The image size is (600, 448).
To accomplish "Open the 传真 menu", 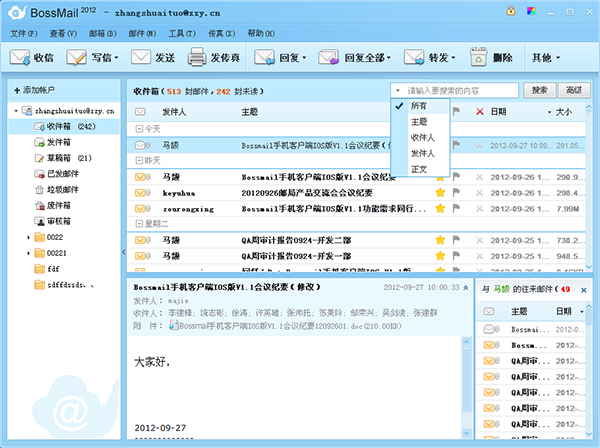I will [222, 34].
